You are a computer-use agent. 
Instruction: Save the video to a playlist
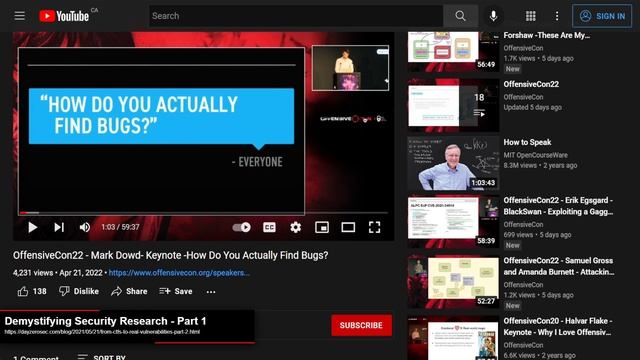click(x=176, y=291)
